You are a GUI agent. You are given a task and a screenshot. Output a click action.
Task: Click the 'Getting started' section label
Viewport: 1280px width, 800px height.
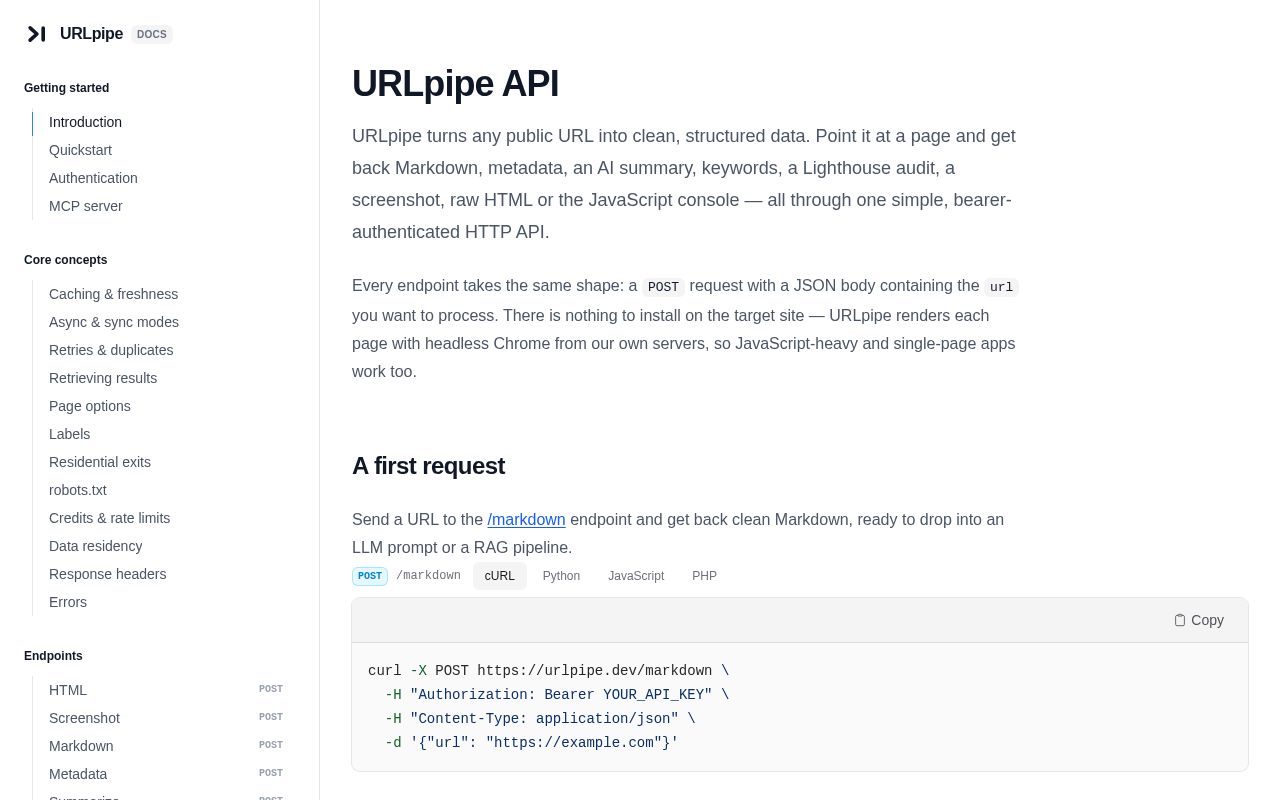(x=66, y=88)
